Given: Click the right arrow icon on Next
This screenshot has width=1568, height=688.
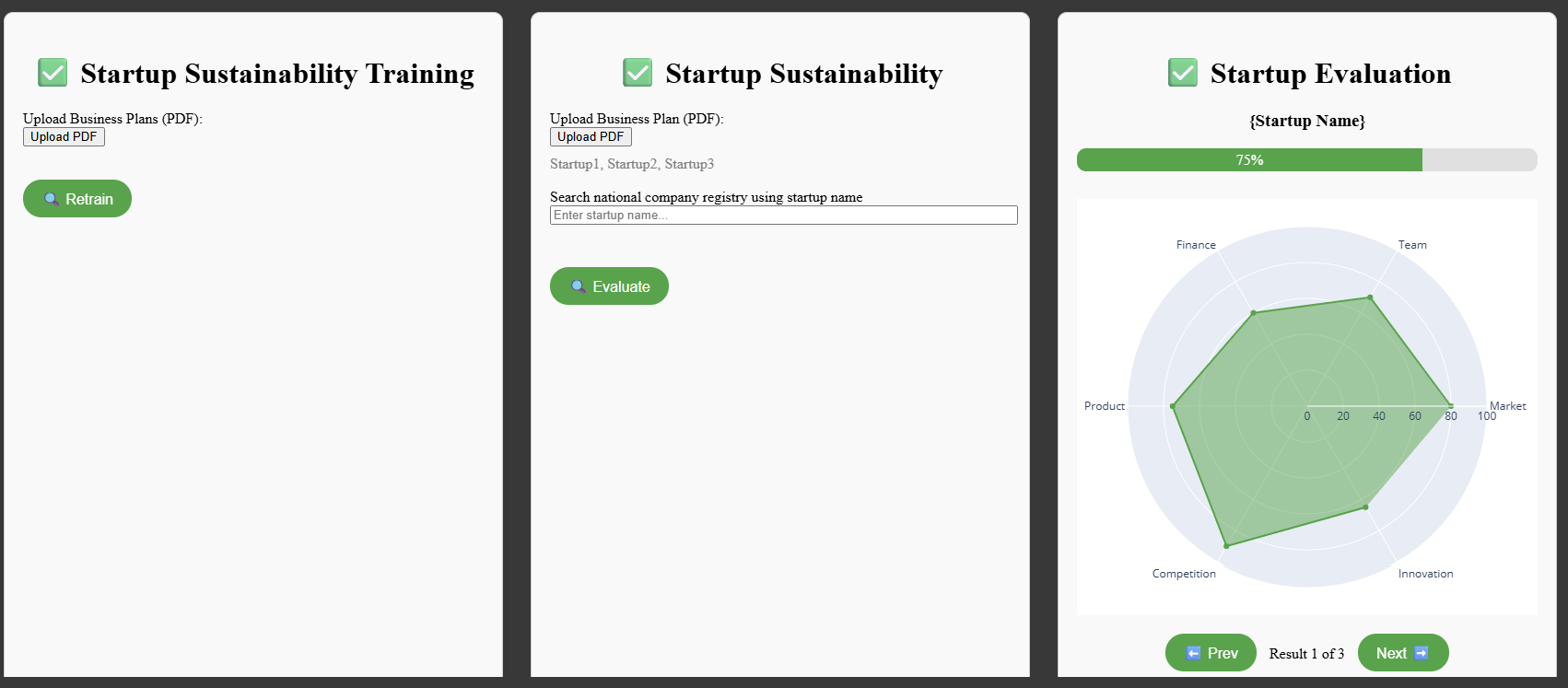Looking at the screenshot, I should 1421,653.
